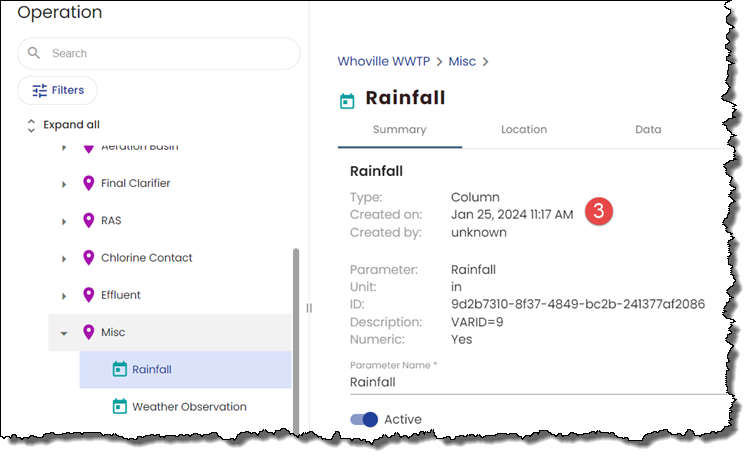The image size is (755, 460).
Task: Open the Filters button
Action: tap(57, 90)
